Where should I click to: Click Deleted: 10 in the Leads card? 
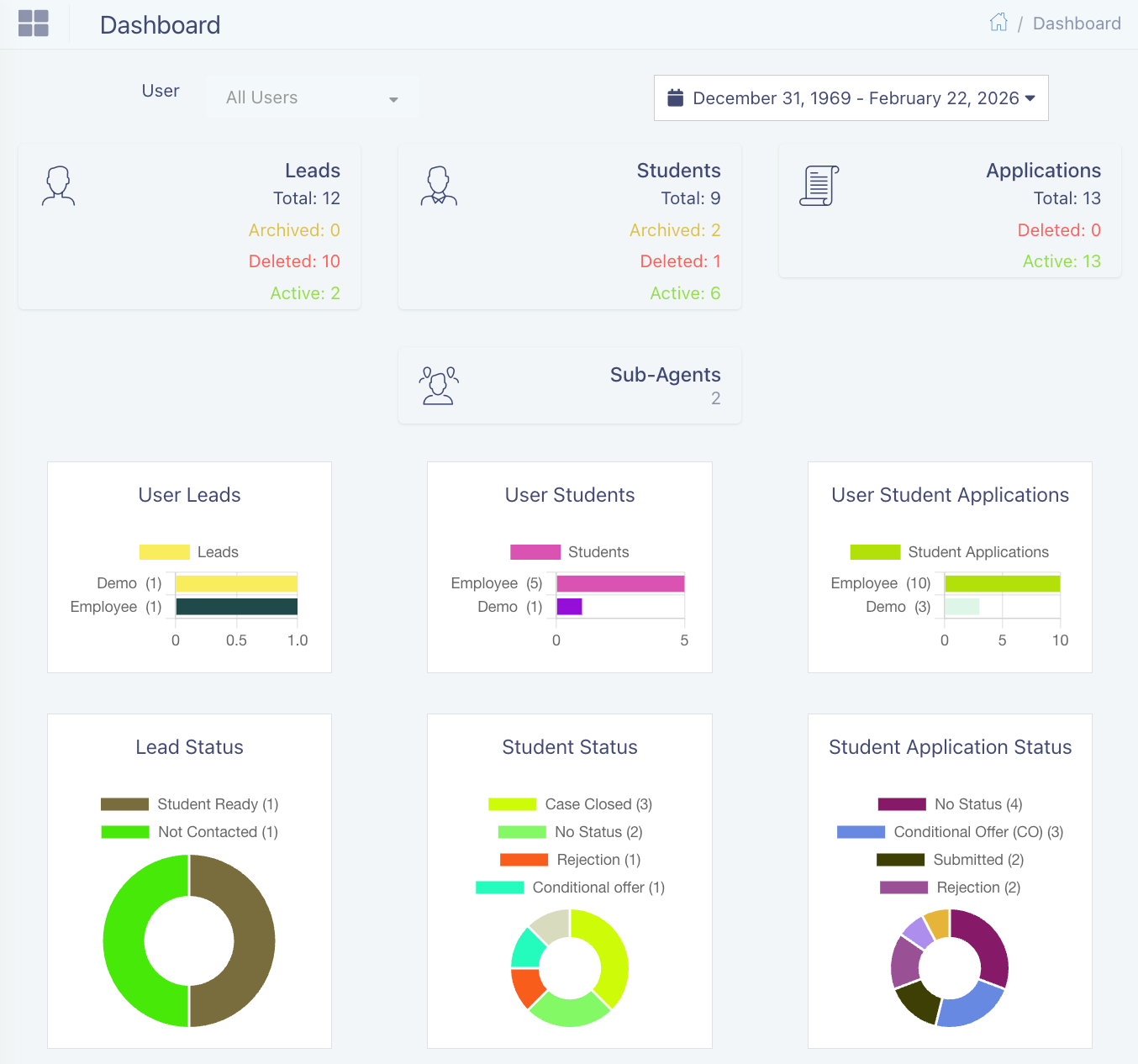294,261
